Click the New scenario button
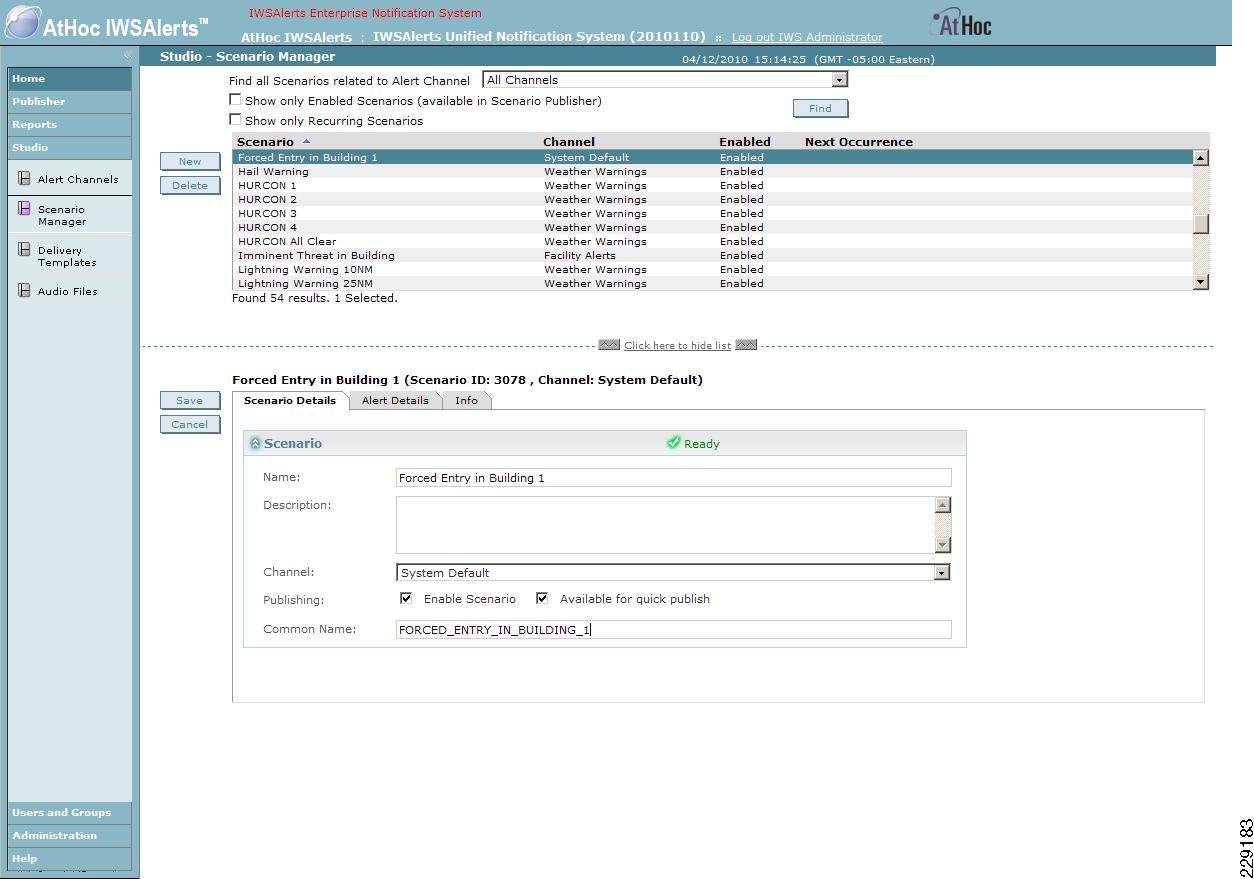The image size is (1254, 879). 190,161
